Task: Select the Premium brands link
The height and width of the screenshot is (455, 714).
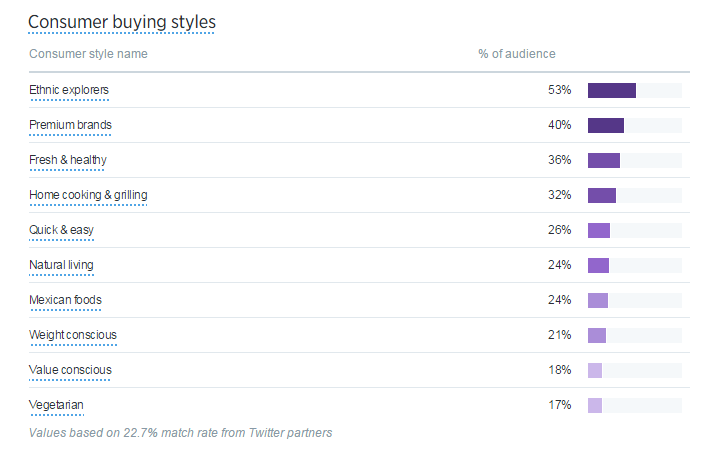Action: [x=70, y=125]
